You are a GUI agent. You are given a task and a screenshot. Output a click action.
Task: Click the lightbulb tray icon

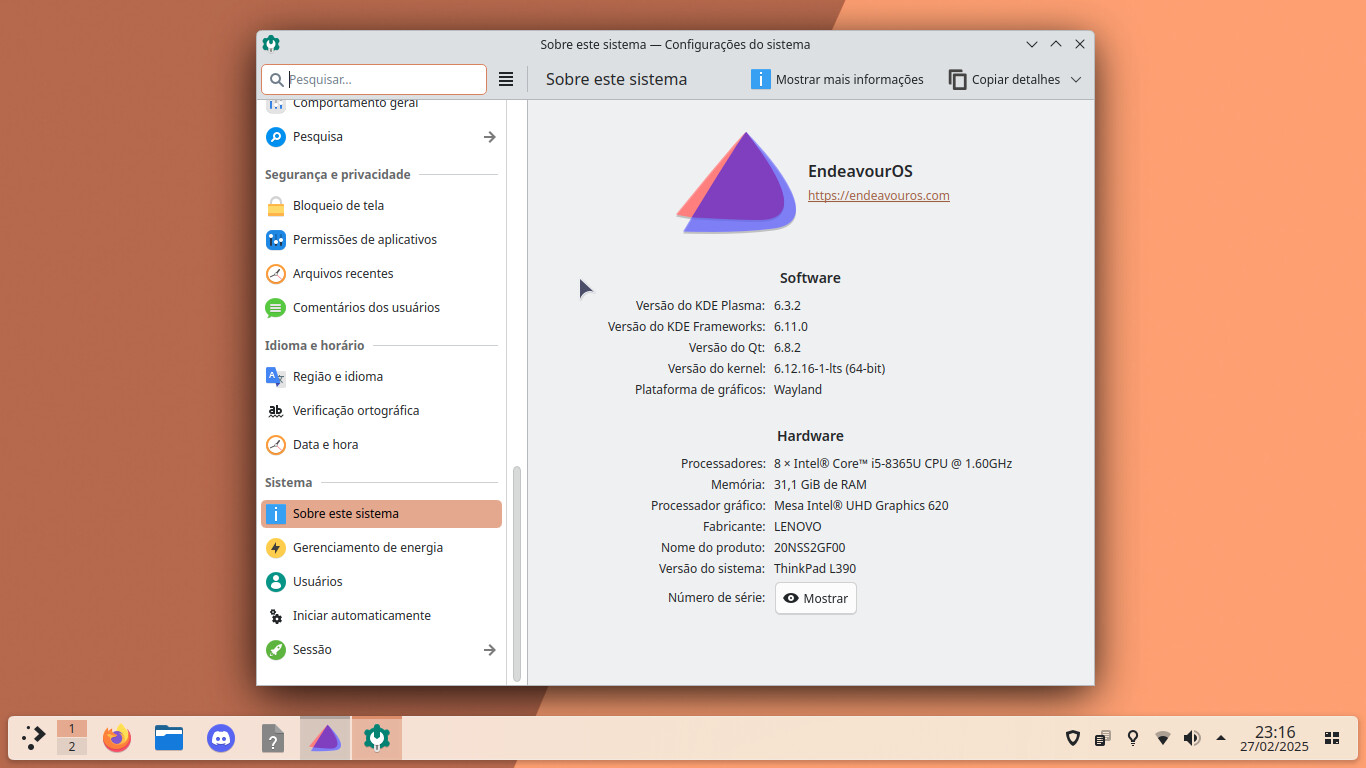1133,738
